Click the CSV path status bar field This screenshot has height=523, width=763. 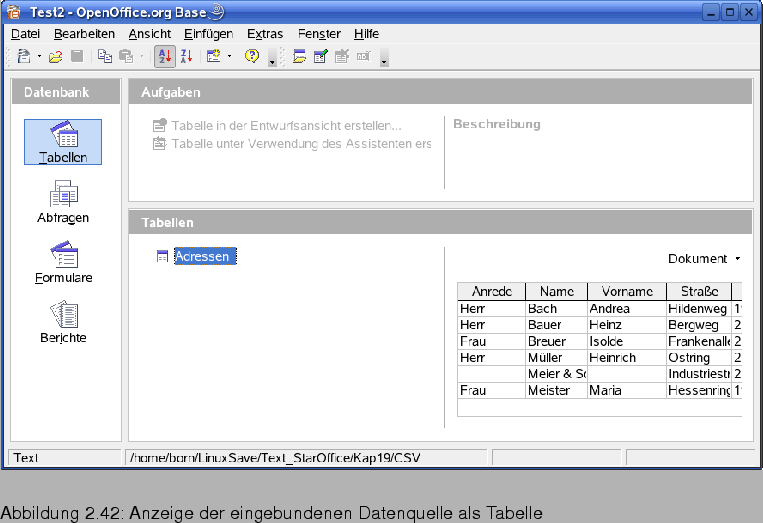[306, 457]
